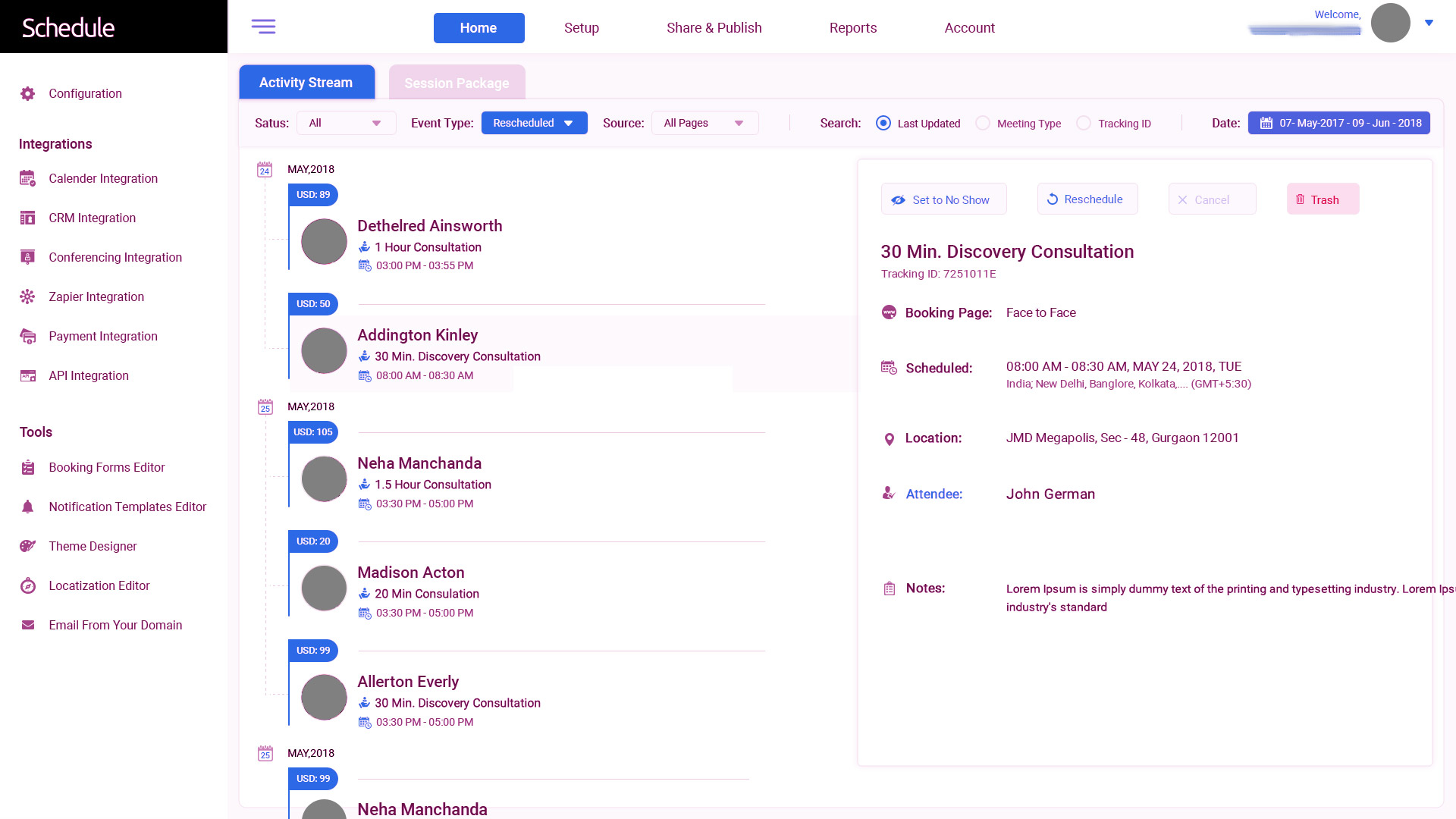Click the Conferencing Integration icon
Screen dimensions: 1456x819
pos(28,257)
